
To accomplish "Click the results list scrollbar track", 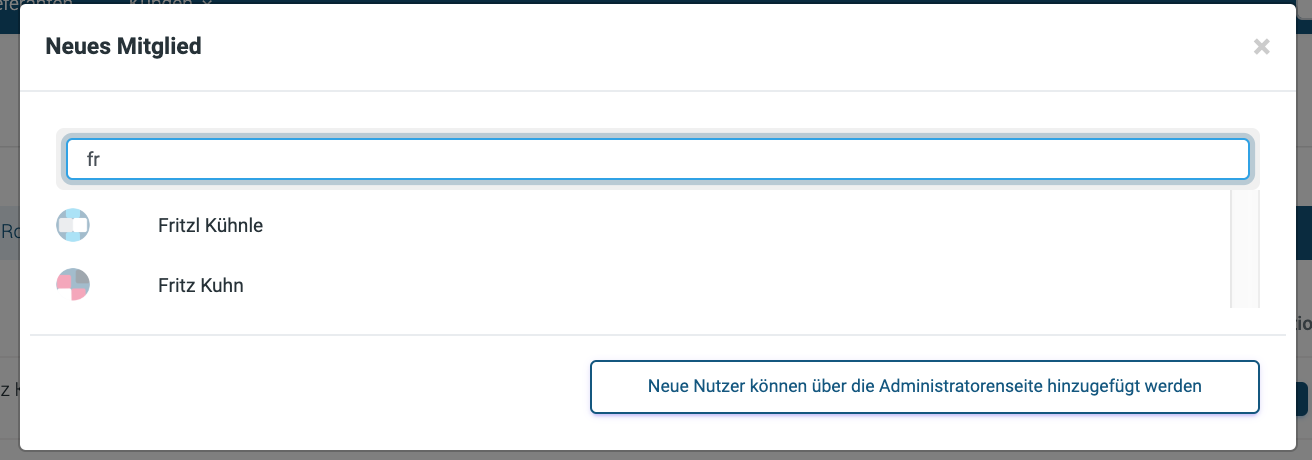I will [1244, 248].
